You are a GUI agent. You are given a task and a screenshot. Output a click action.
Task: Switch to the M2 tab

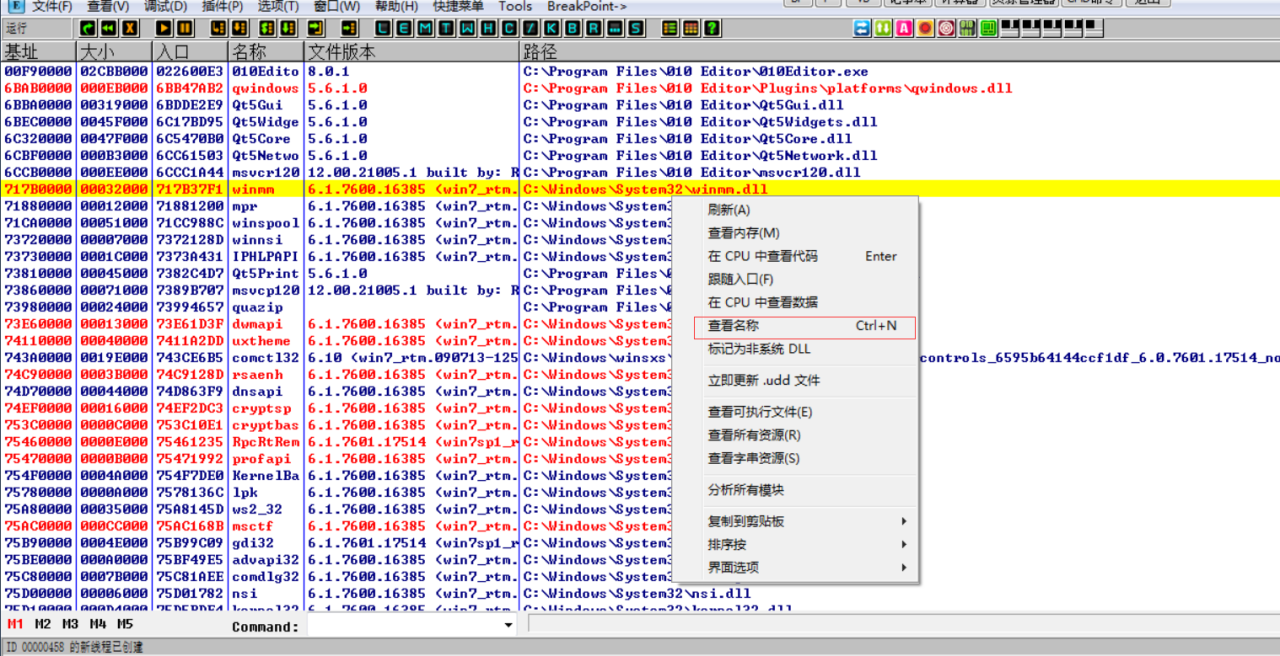pyautogui.click(x=42, y=625)
